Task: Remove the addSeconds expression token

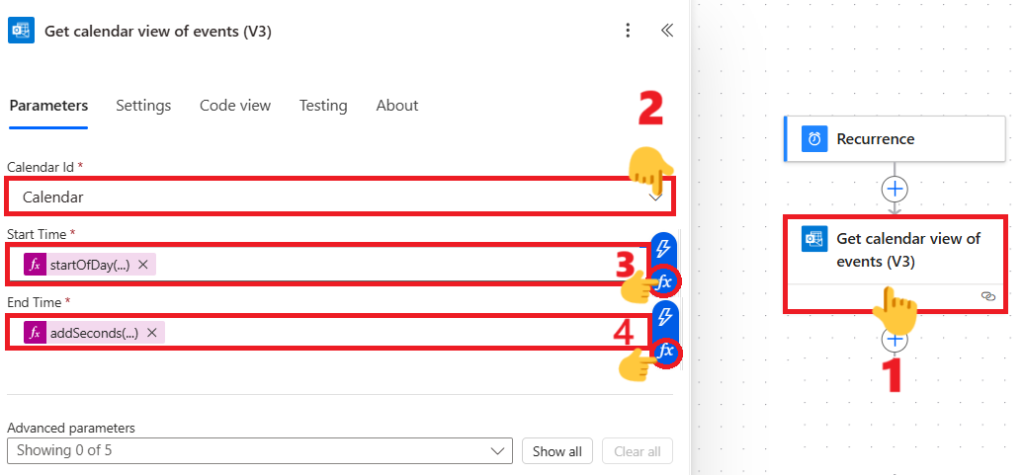Action: [x=152, y=332]
